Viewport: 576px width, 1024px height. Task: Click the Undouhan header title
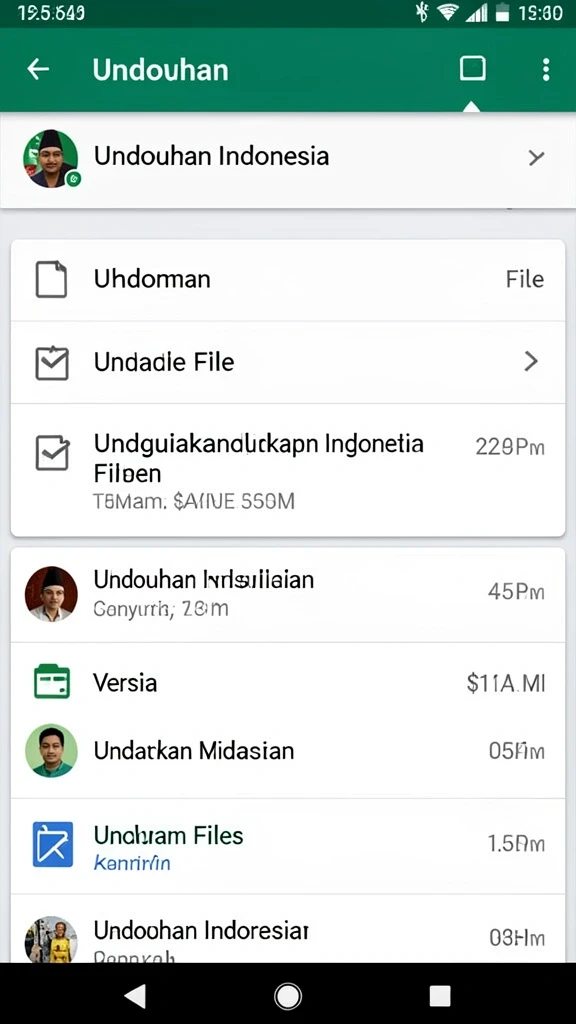pyautogui.click(x=161, y=70)
